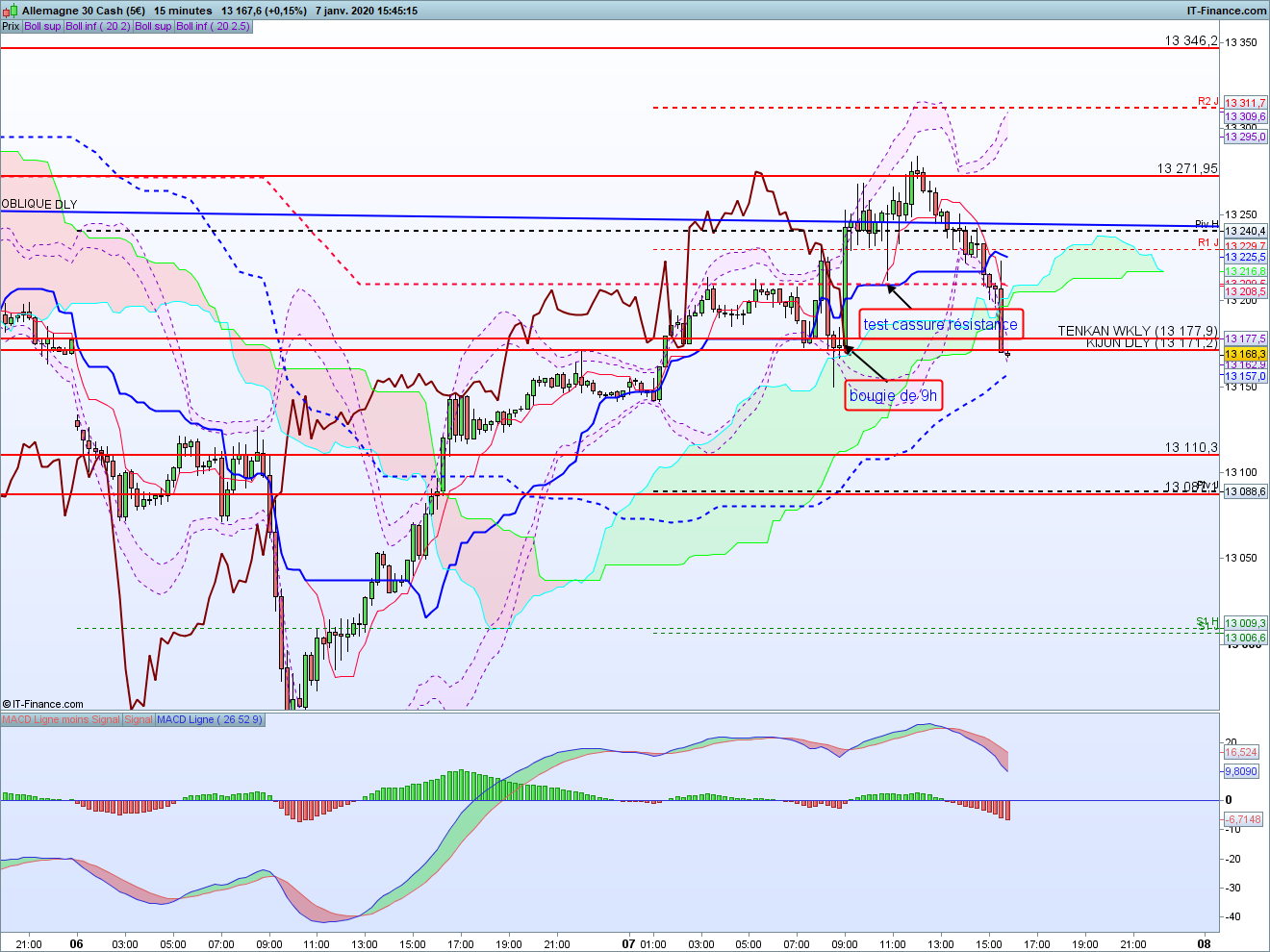Click the 13 240,4 pivot price tag

pyautogui.click(x=1245, y=231)
